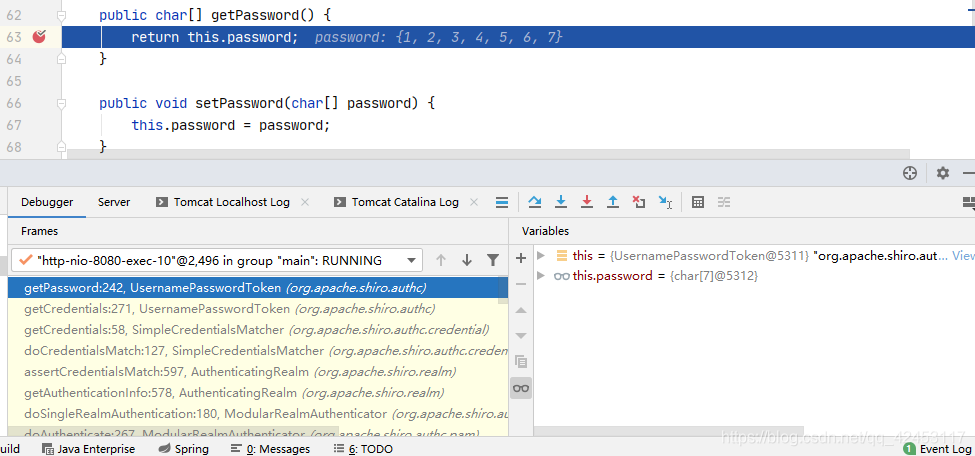This screenshot has height=456, width=975.
Task: Click the previous frame up arrow
Action: (441, 260)
